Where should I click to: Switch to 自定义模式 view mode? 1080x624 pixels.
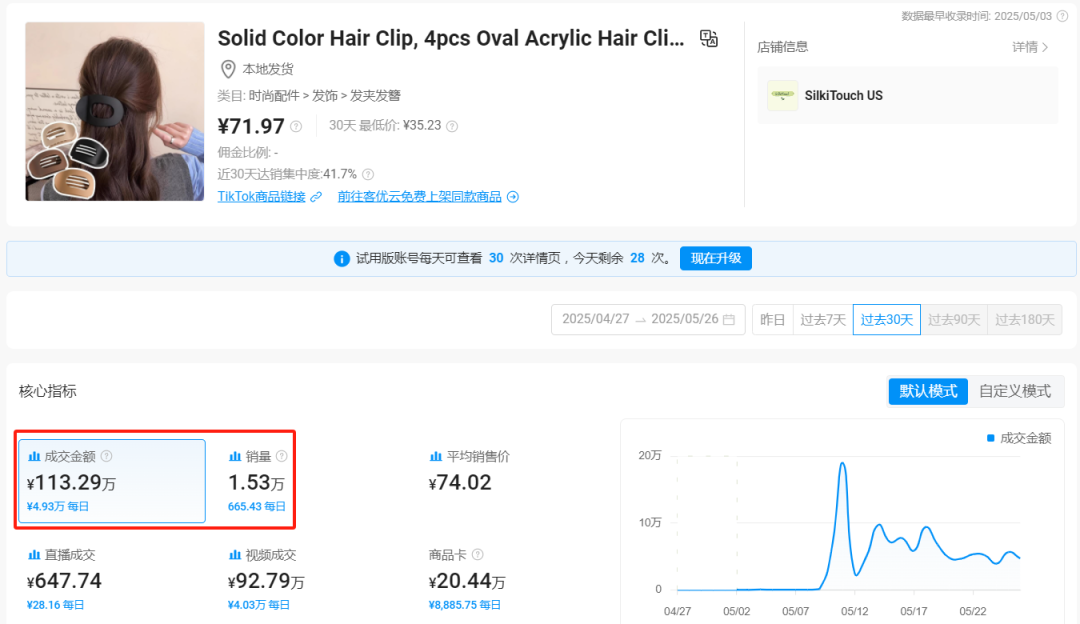point(1015,391)
